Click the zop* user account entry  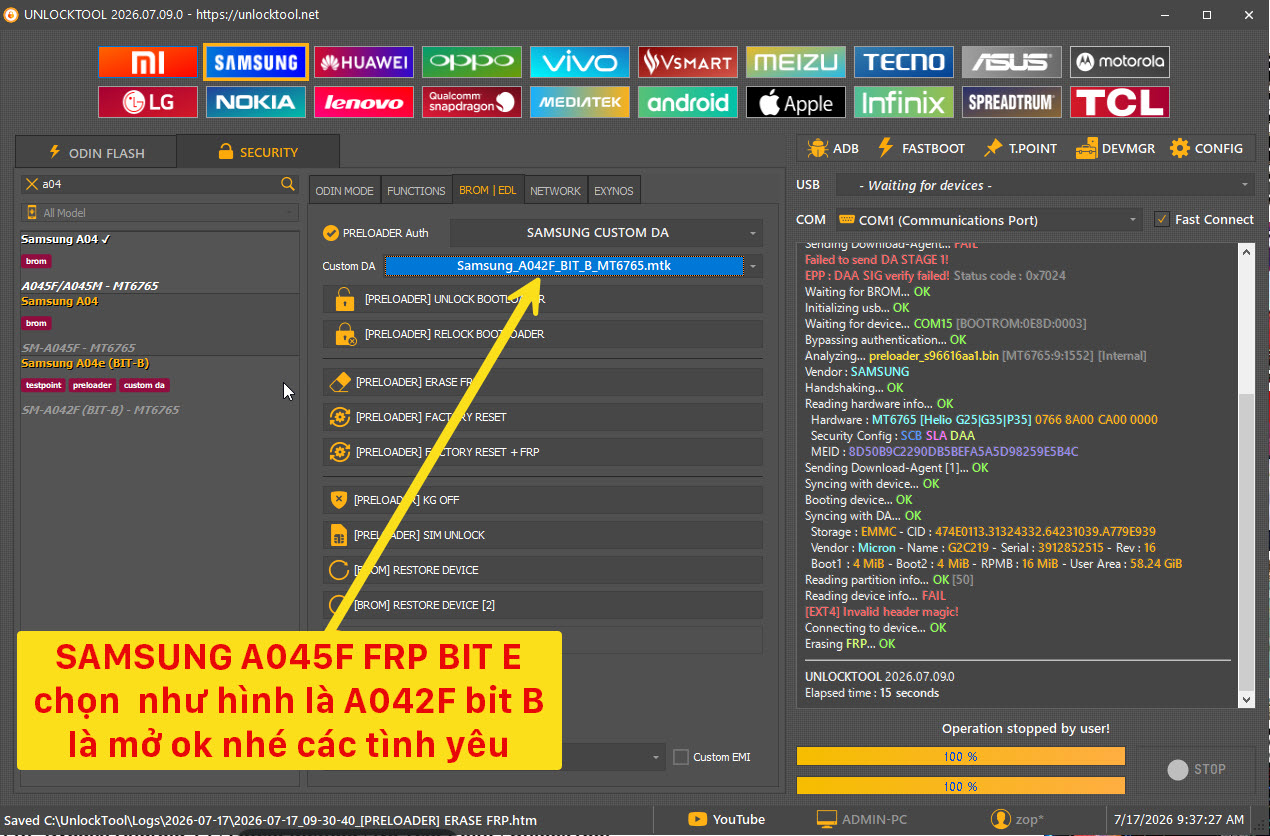coord(1017,819)
